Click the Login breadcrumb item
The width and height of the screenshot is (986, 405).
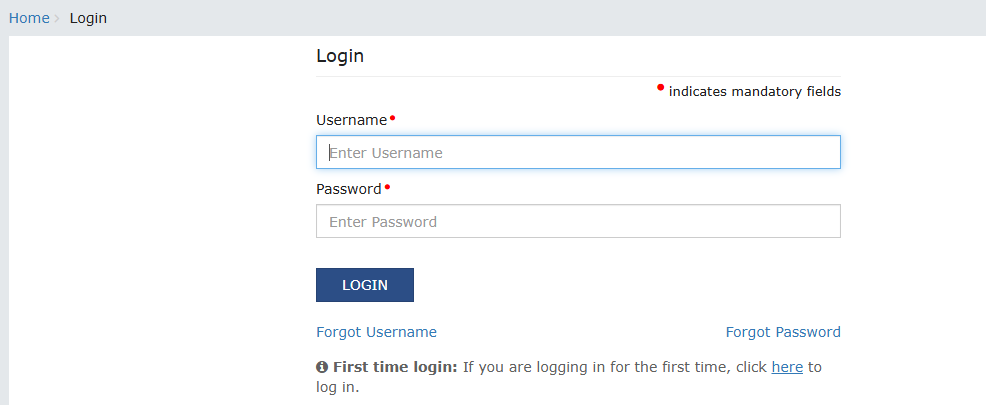point(88,18)
